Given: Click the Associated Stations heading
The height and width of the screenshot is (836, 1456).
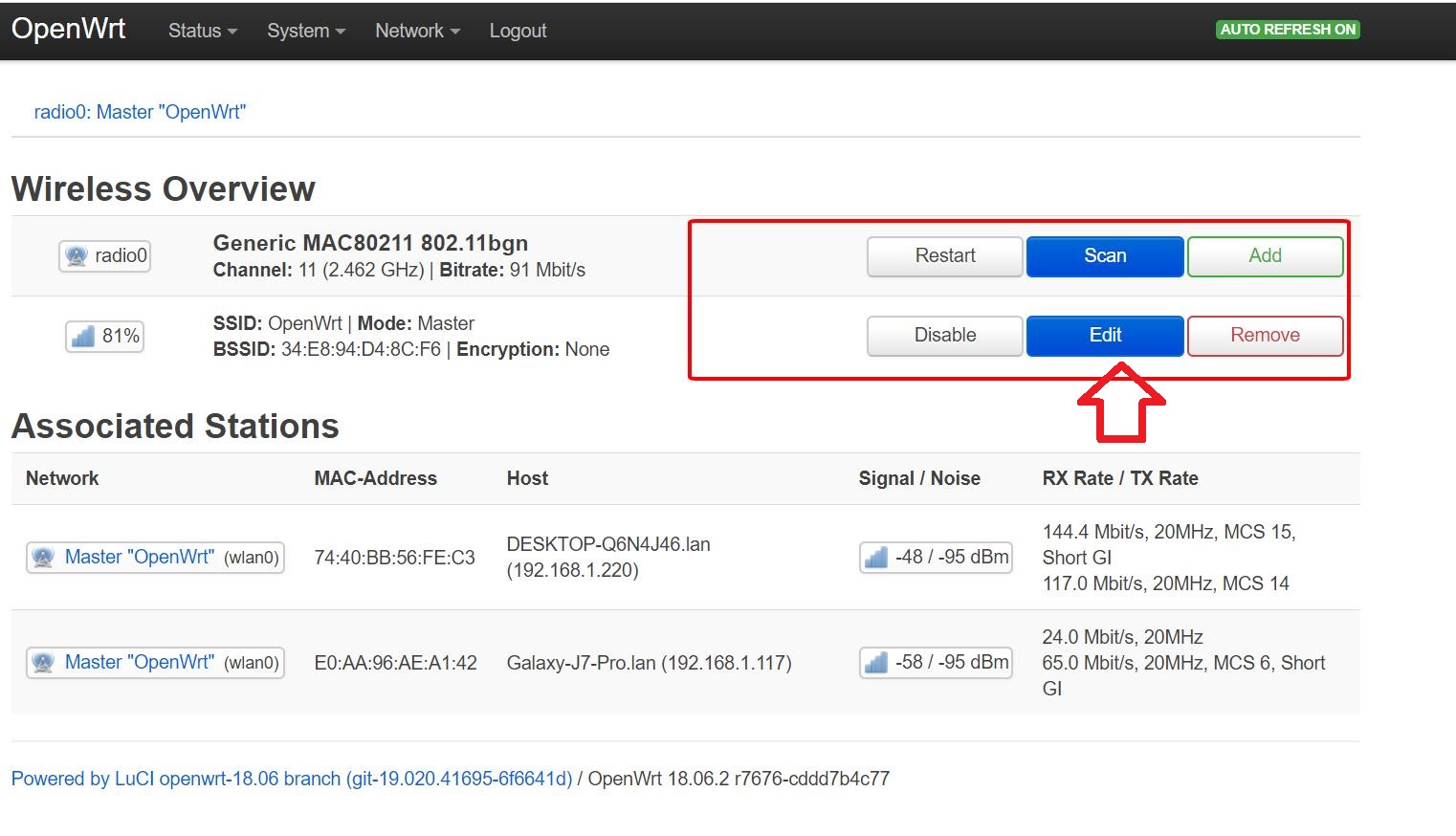Looking at the screenshot, I should coord(175,426).
